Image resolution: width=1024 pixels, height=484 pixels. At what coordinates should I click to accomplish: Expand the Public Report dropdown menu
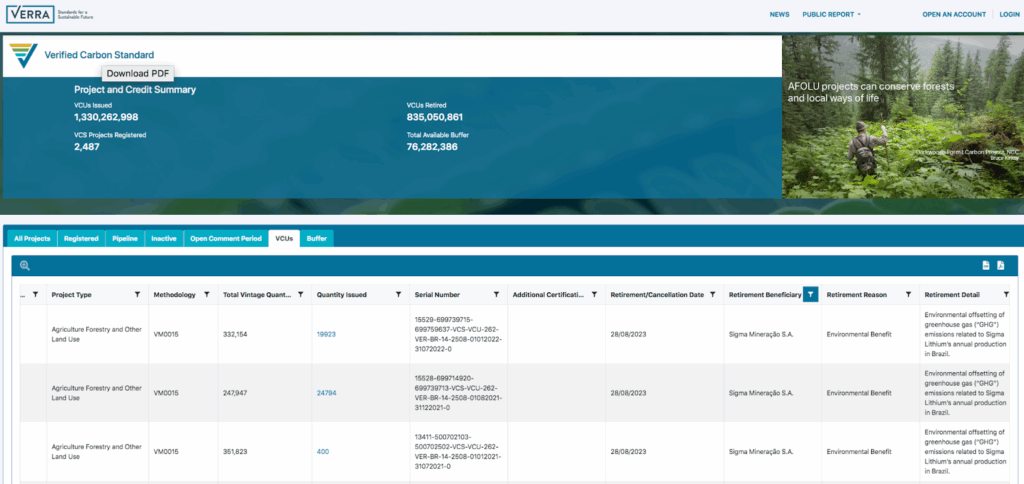(831, 14)
